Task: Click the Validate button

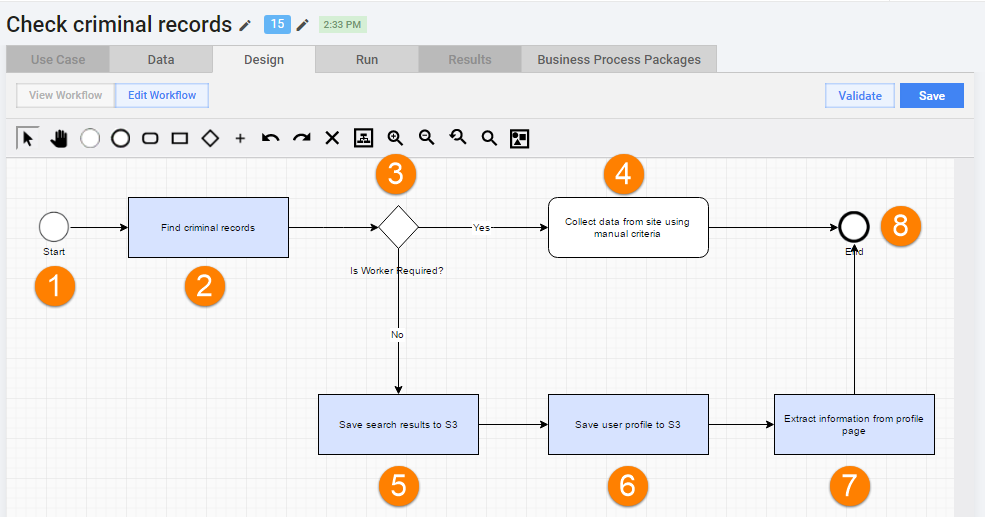Action: tap(860, 95)
